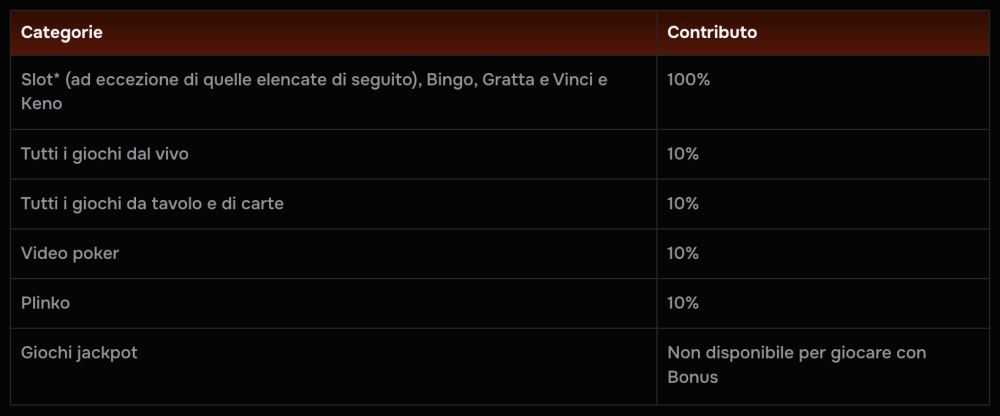The image size is (1000, 416).
Task: Click the 10% value beside Video poker
Action: pos(683,254)
